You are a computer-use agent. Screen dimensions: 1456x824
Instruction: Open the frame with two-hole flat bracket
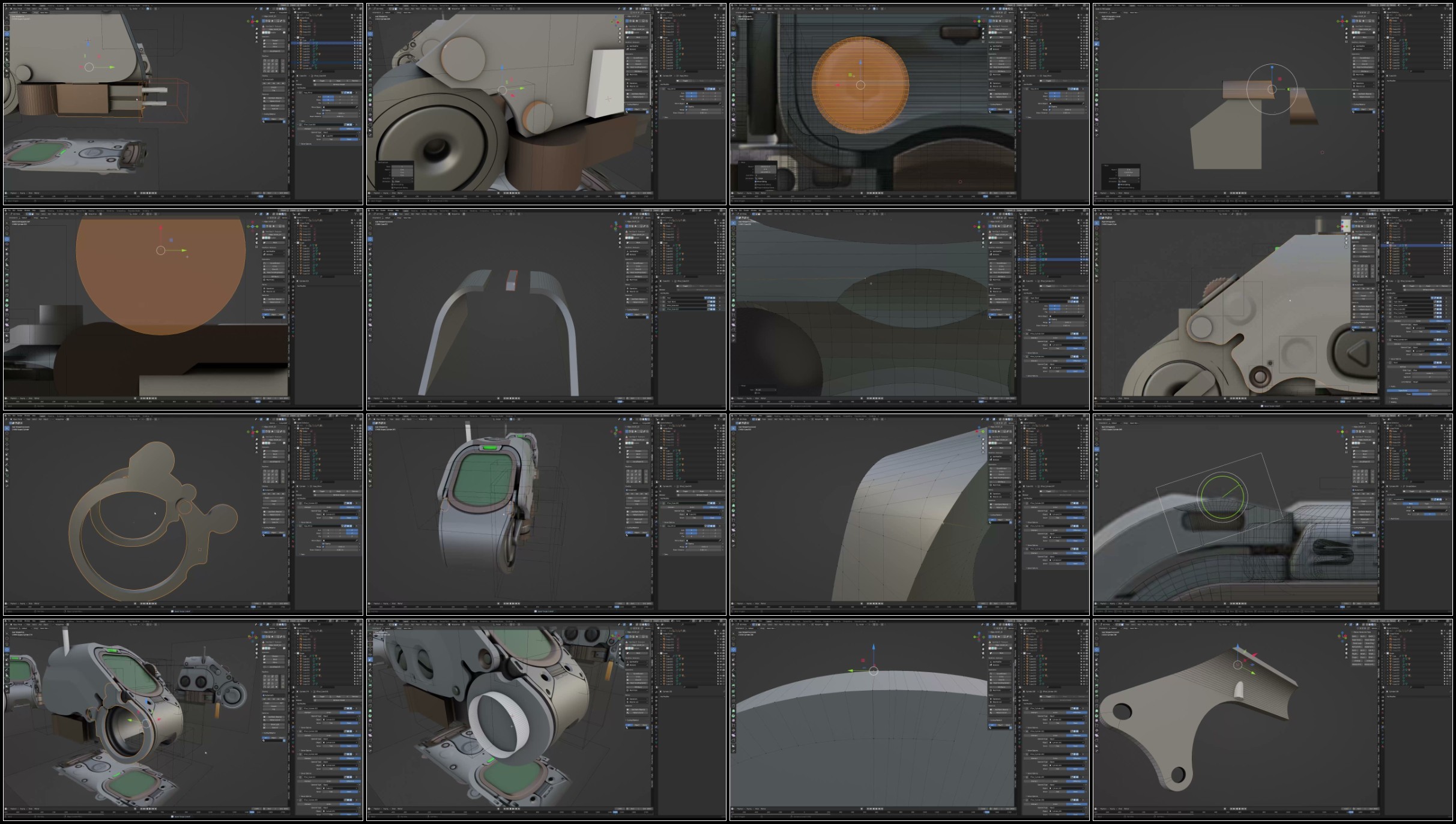coord(1273,720)
